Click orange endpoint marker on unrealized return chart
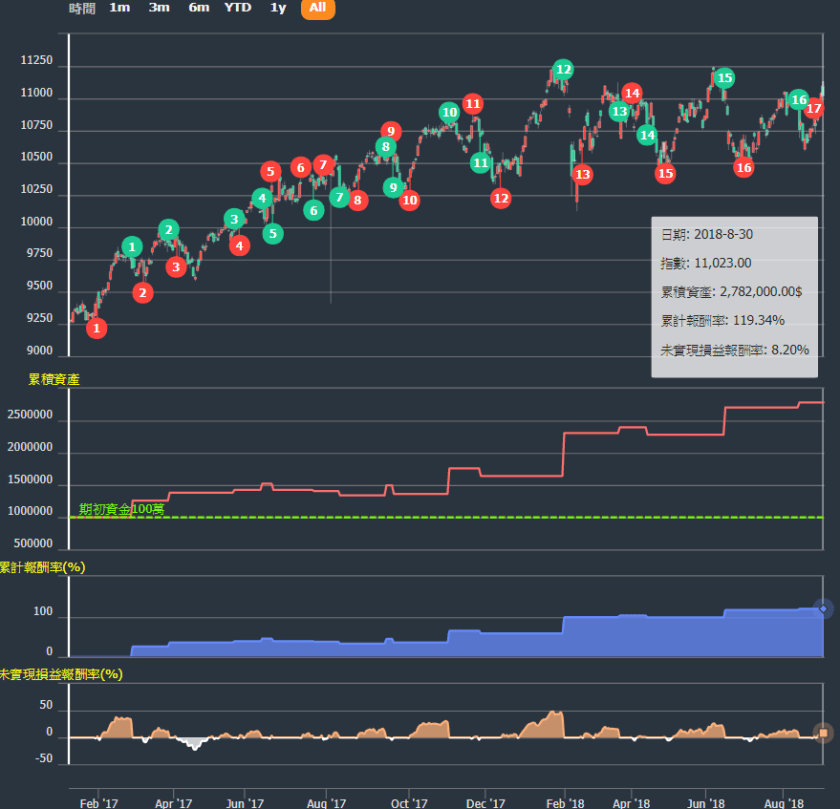 click(x=823, y=734)
